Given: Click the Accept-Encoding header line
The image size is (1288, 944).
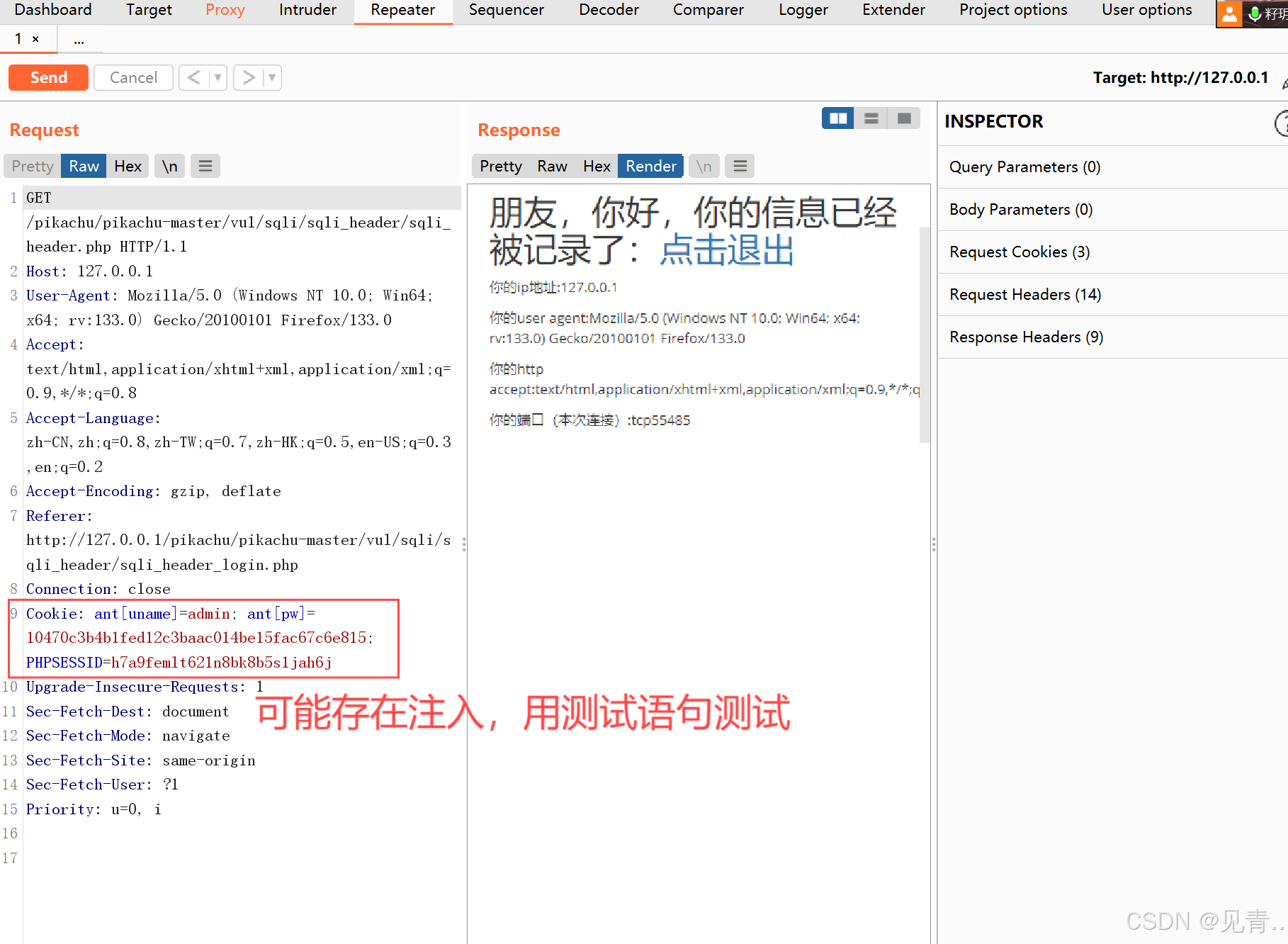Looking at the screenshot, I should point(154,491).
